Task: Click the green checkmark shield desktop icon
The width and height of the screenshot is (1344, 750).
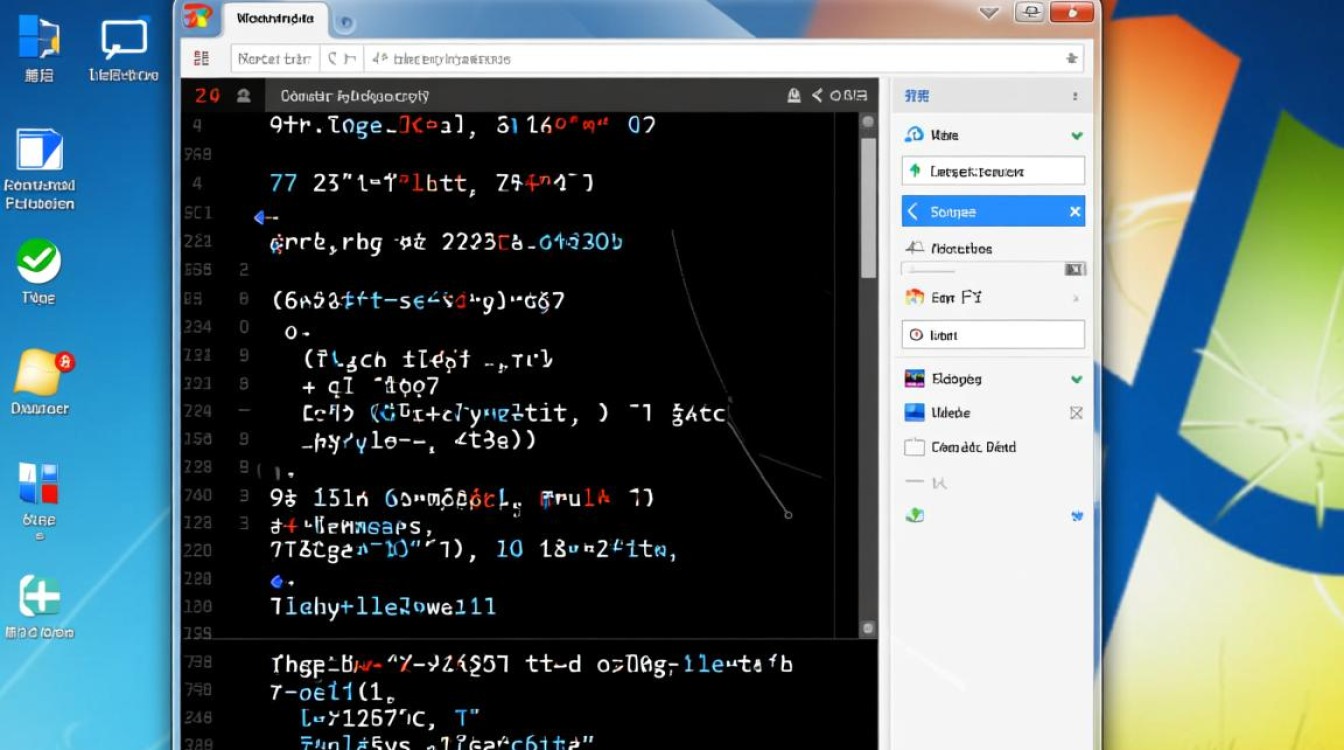Action: 39,262
